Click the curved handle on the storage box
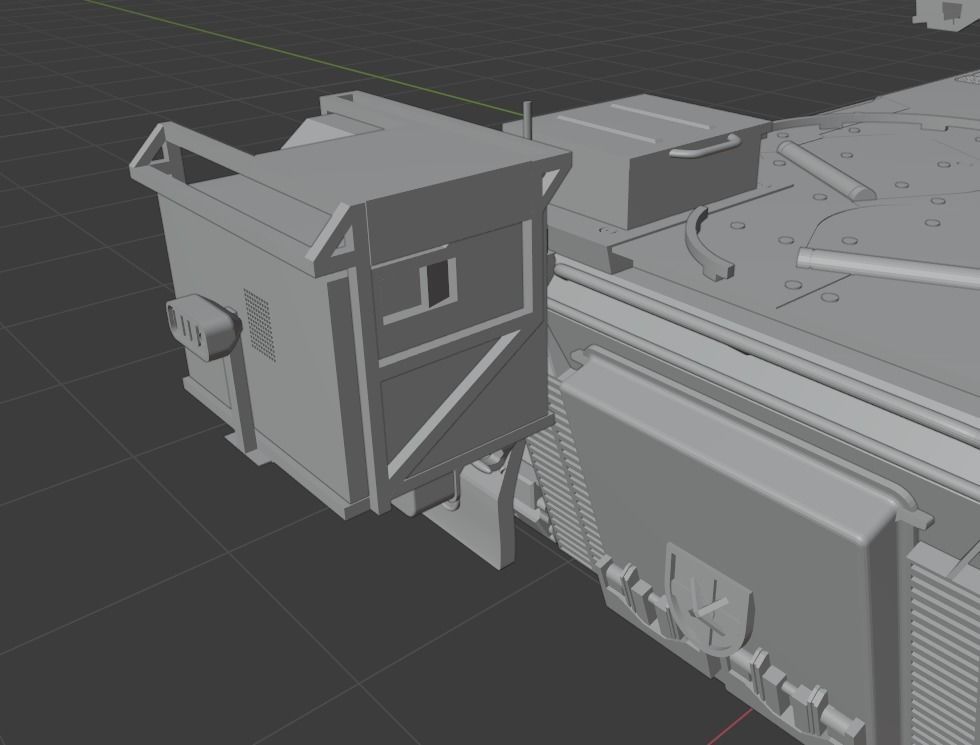 point(704,147)
